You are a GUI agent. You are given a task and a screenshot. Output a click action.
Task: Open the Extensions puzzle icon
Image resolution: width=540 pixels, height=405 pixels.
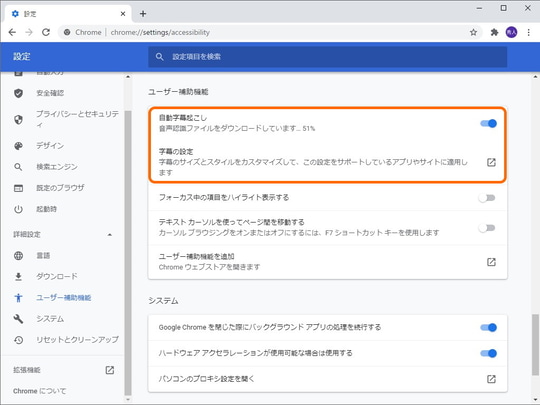(494, 32)
